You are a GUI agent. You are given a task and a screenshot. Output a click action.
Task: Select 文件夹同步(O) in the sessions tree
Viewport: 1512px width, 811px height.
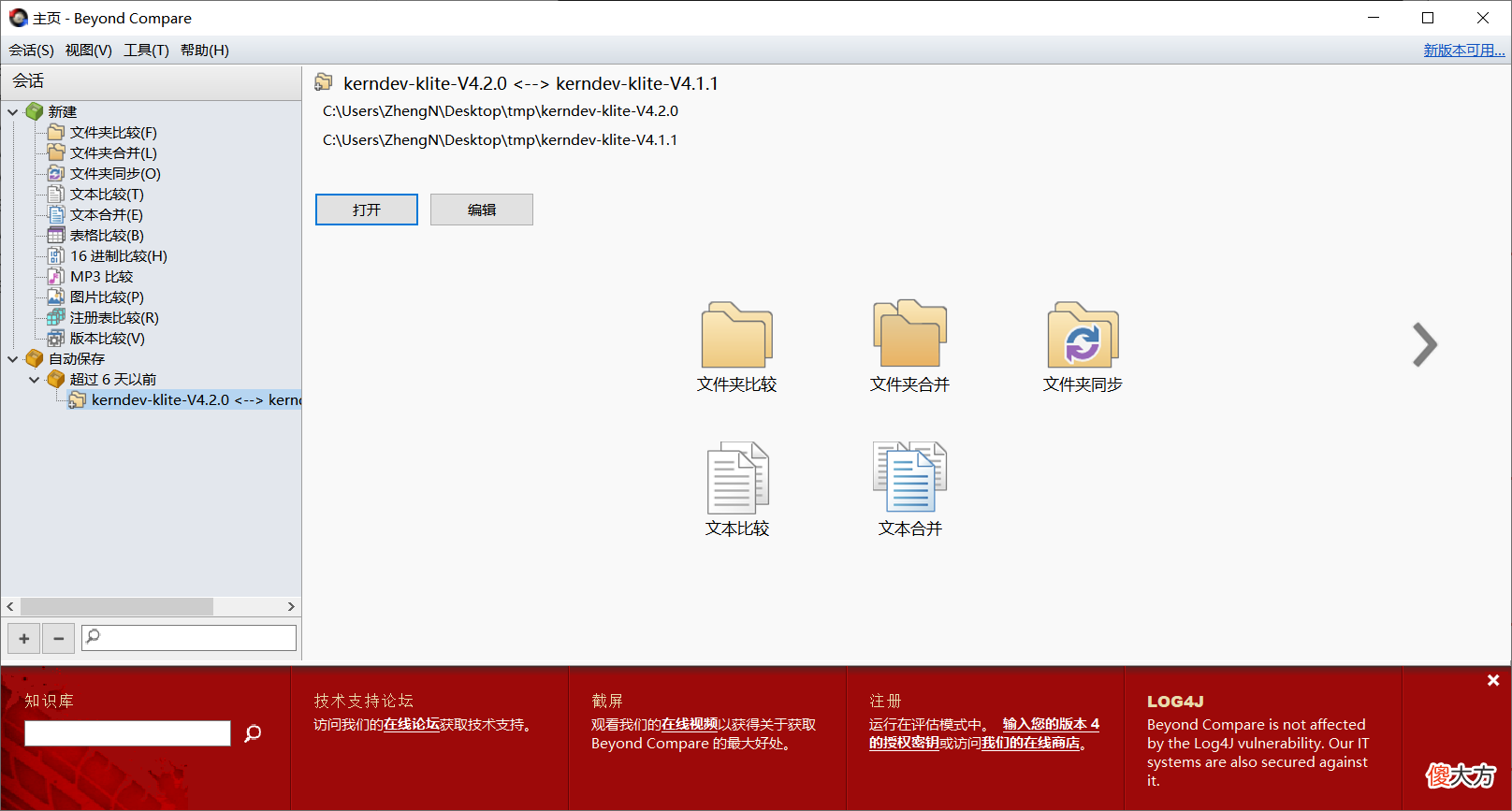[x=115, y=174]
